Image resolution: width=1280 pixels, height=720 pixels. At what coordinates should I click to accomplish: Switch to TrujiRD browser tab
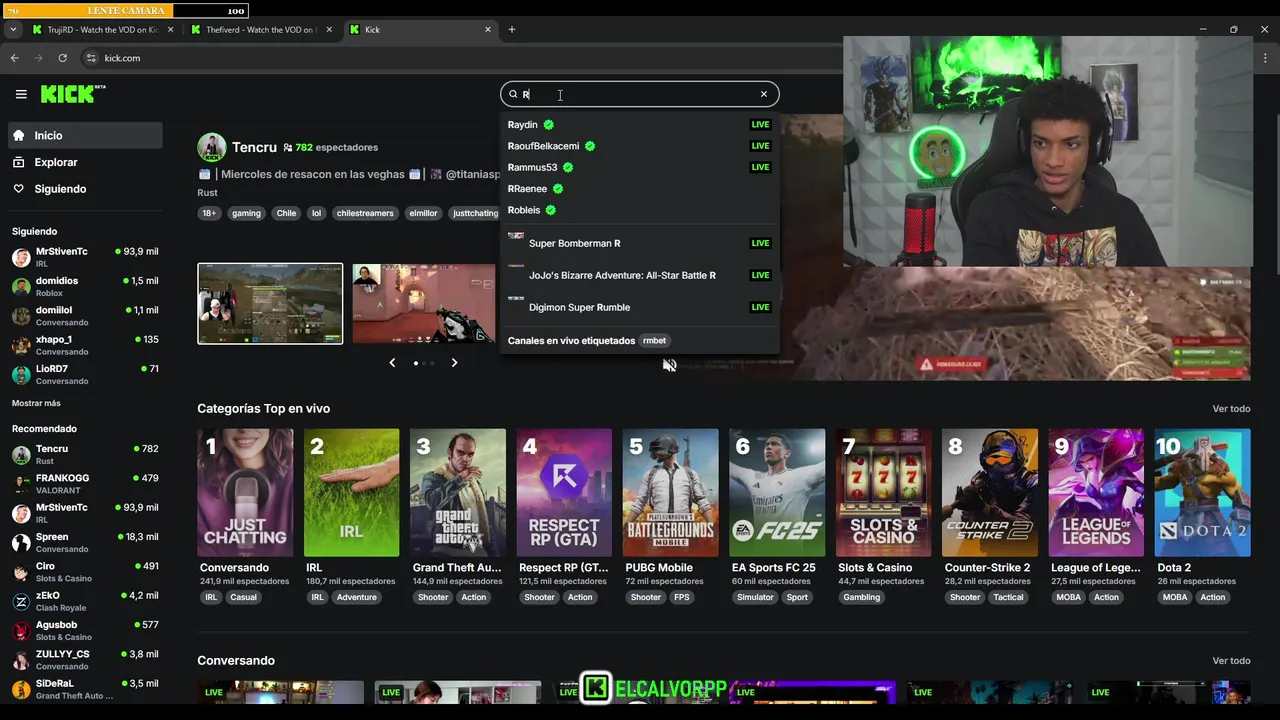pyautogui.click(x=102, y=29)
